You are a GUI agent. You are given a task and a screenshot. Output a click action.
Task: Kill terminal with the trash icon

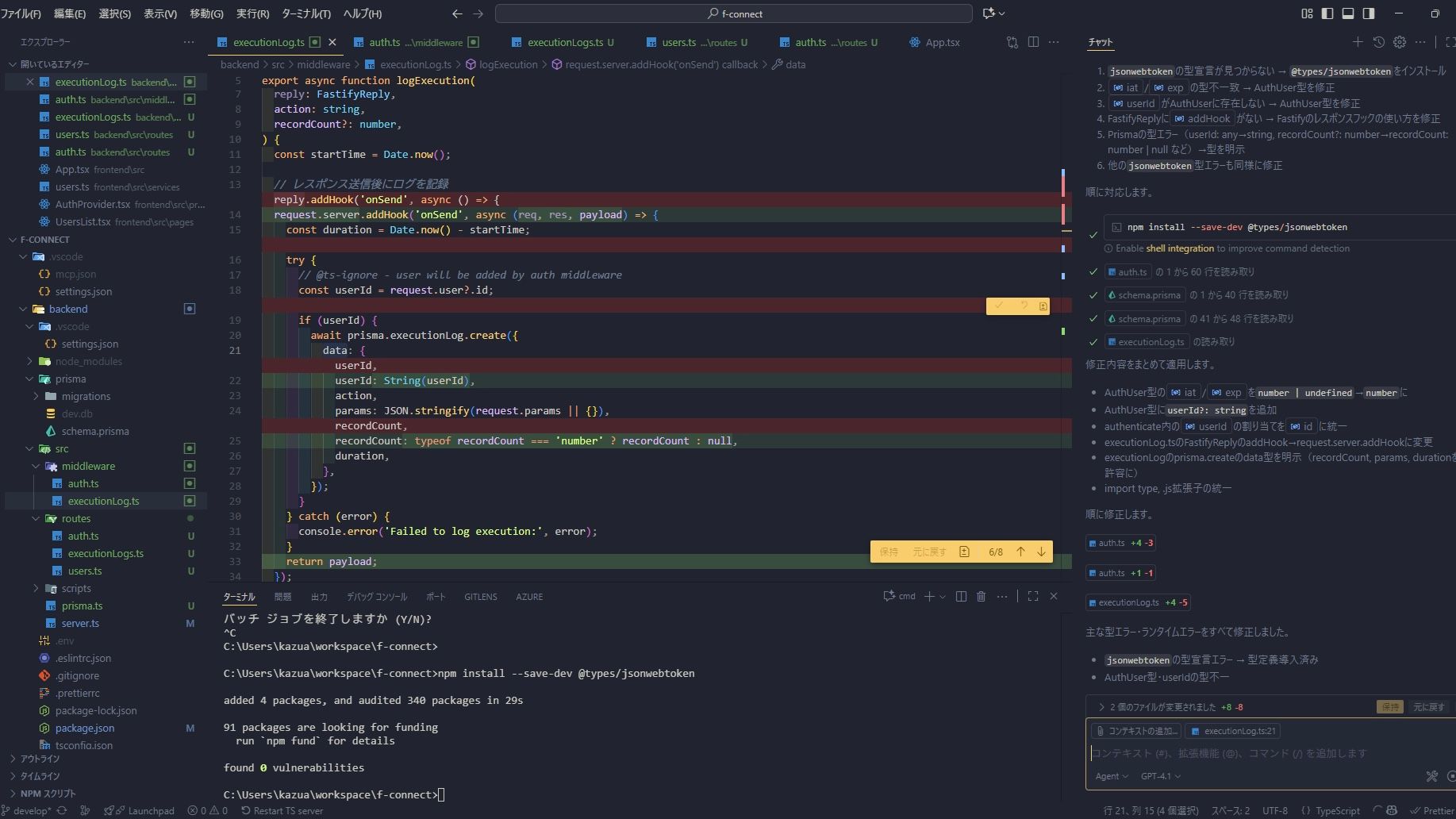pos(981,596)
